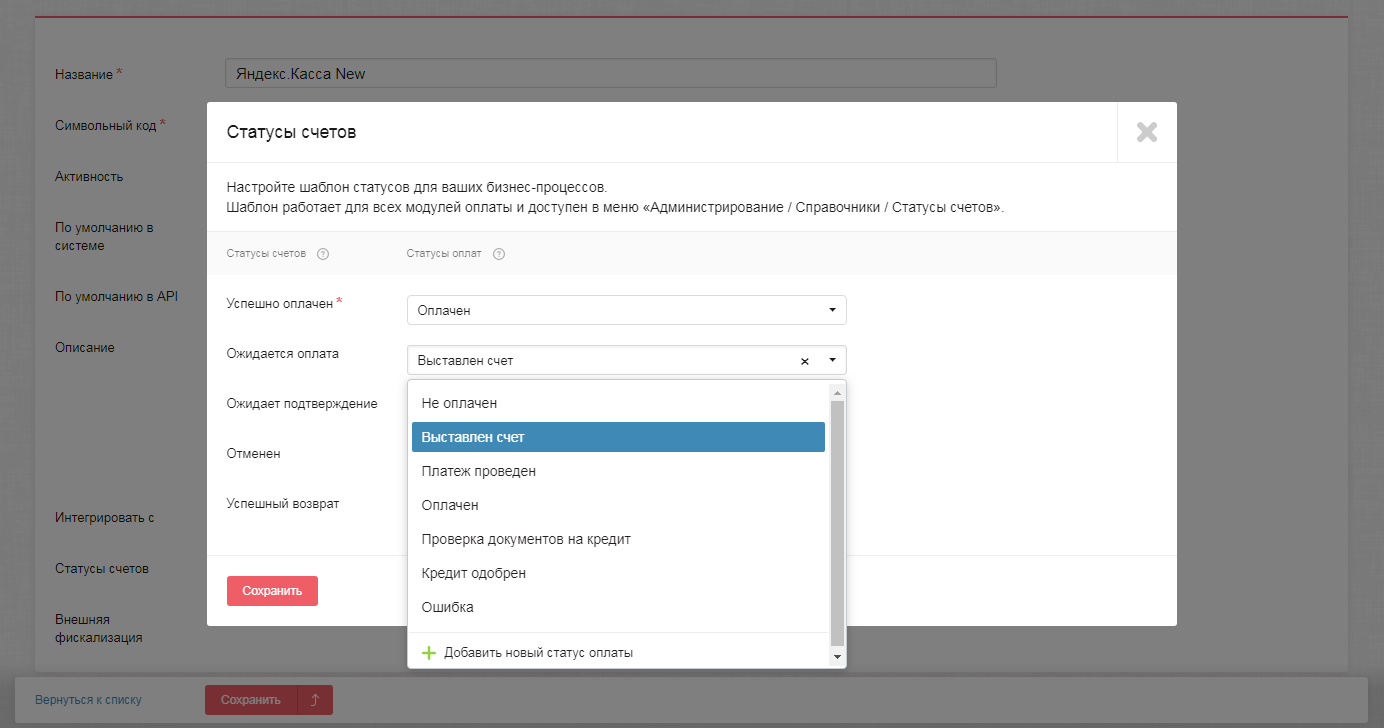Click the green plus add status icon
The width and height of the screenshot is (1384, 728).
click(429, 653)
